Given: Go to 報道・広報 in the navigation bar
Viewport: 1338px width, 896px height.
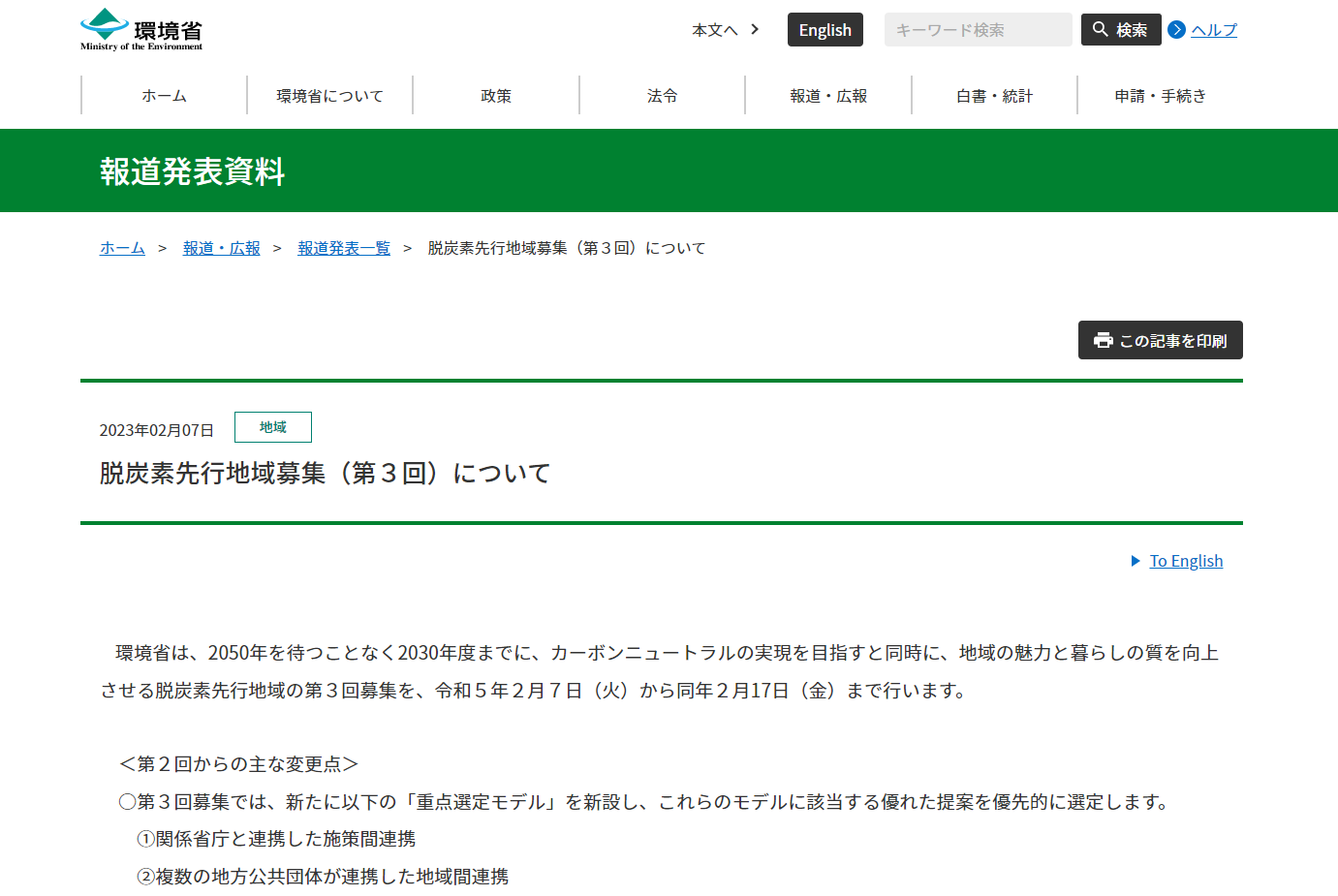Looking at the screenshot, I should [x=828, y=96].
